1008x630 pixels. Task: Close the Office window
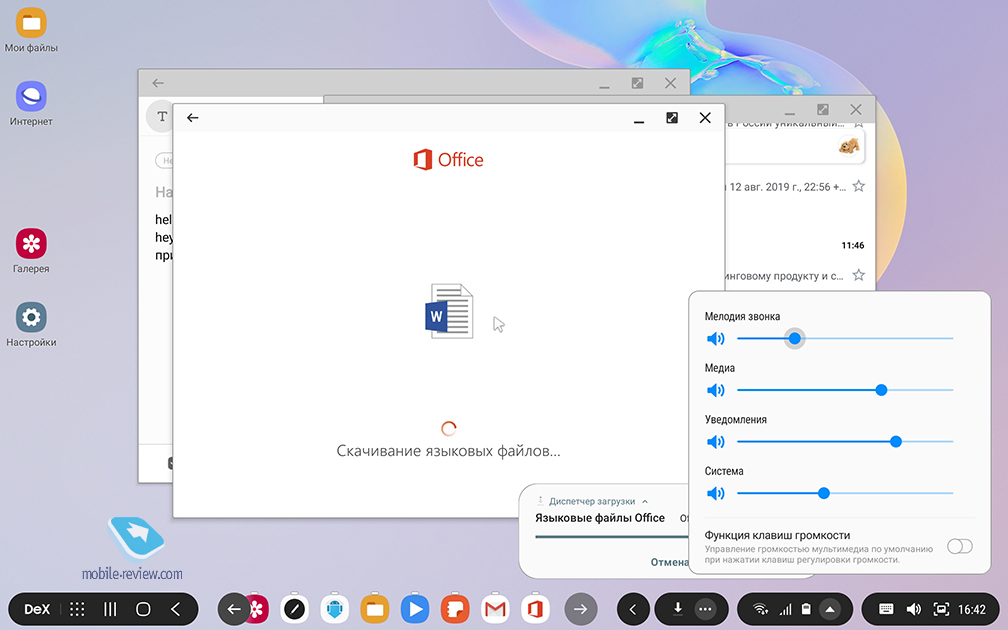705,118
